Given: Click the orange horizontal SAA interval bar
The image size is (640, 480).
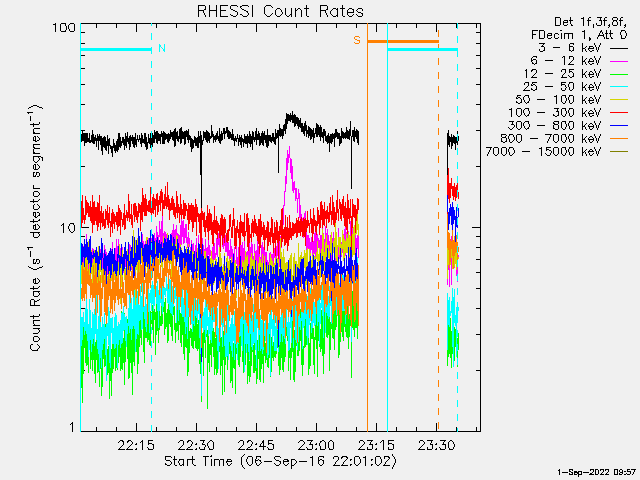Looking at the screenshot, I should tap(403, 41).
